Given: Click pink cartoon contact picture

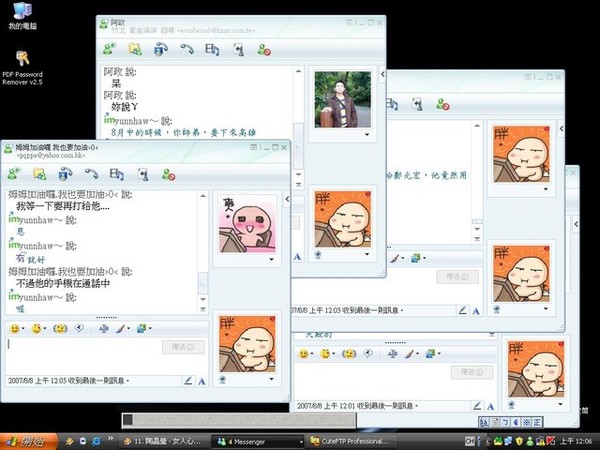Looking at the screenshot, I should point(247,224).
